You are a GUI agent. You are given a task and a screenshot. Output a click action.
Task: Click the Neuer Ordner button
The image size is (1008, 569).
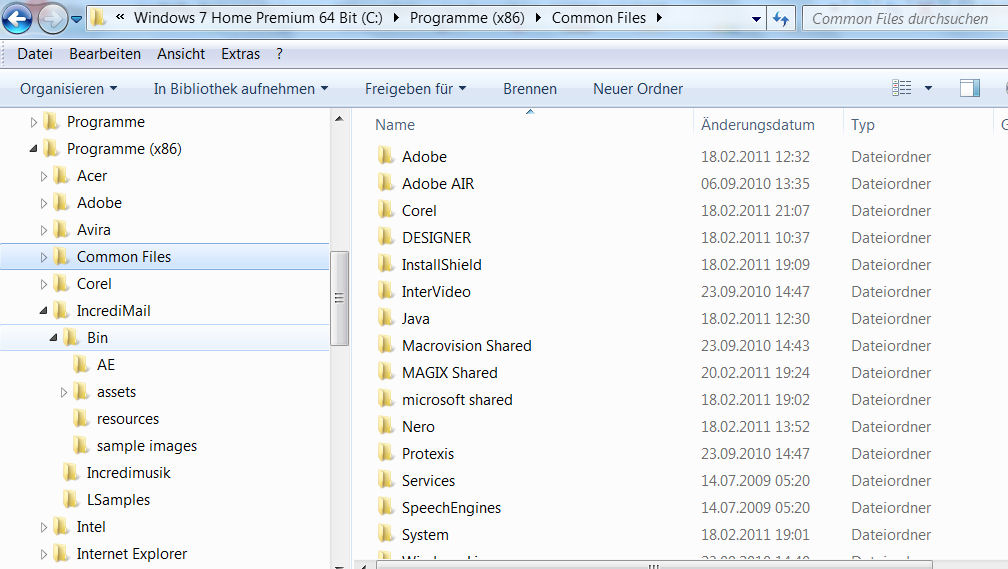point(638,89)
